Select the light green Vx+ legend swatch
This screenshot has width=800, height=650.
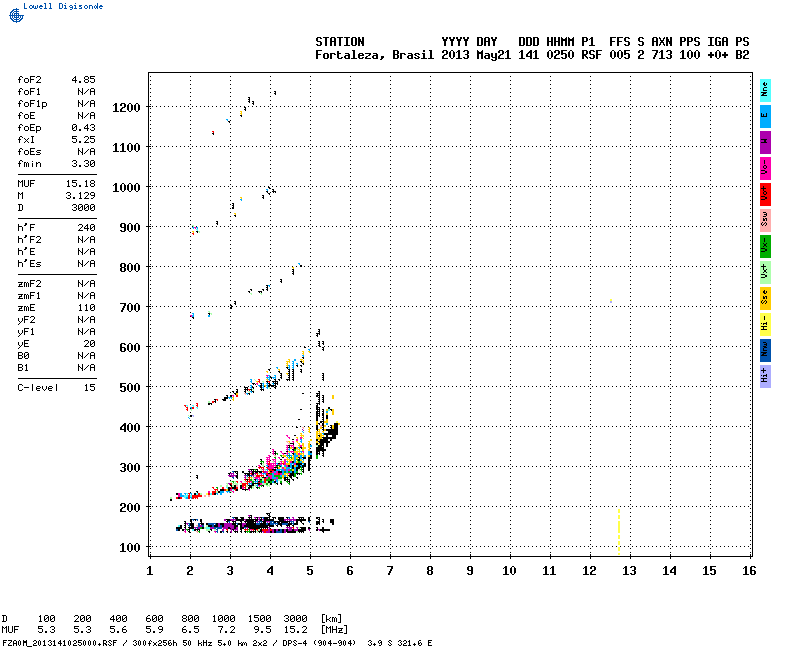tap(765, 272)
